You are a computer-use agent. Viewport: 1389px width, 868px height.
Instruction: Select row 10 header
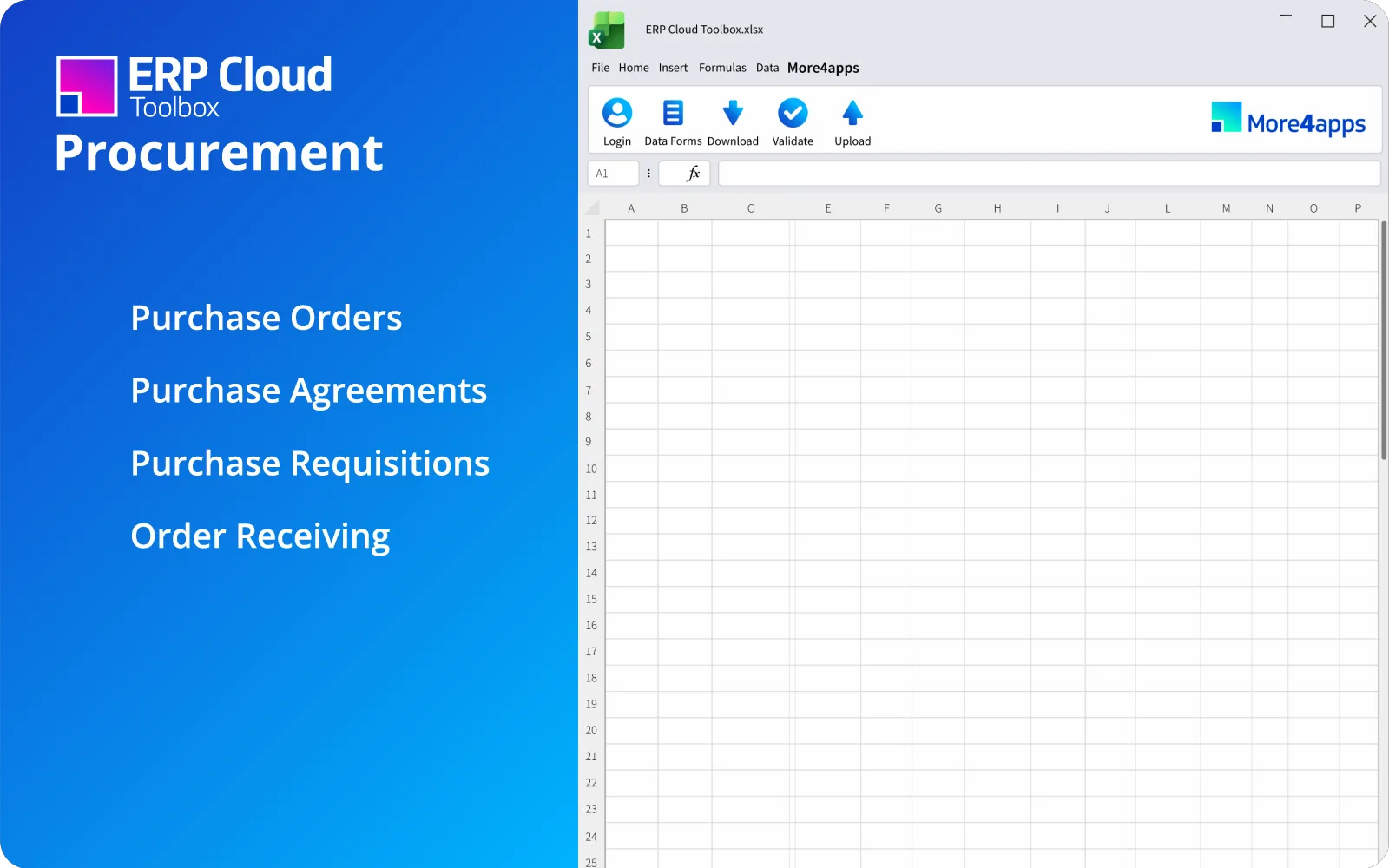[x=591, y=469]
